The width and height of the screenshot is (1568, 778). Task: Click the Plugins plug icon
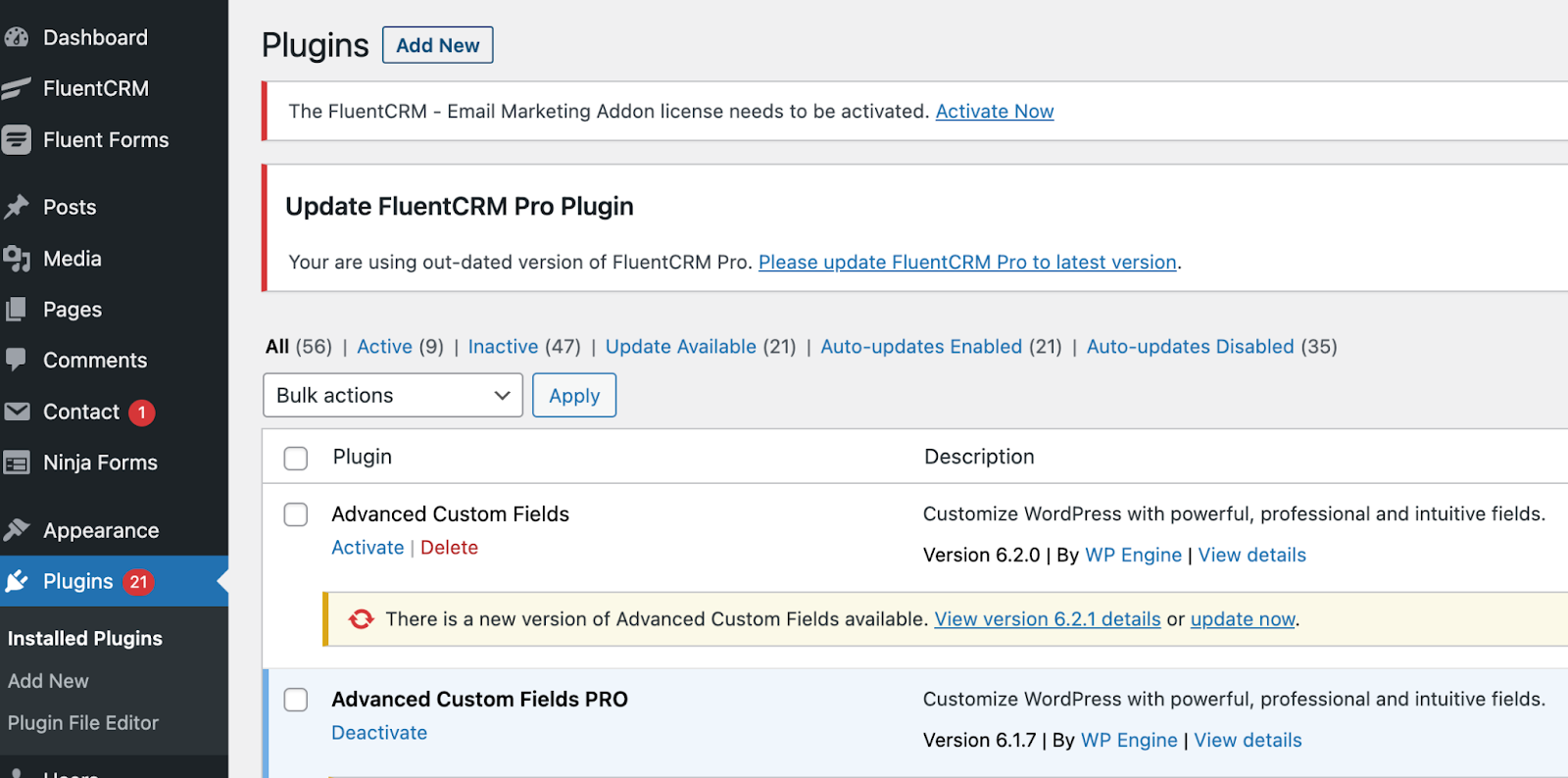tap(17, 581)
